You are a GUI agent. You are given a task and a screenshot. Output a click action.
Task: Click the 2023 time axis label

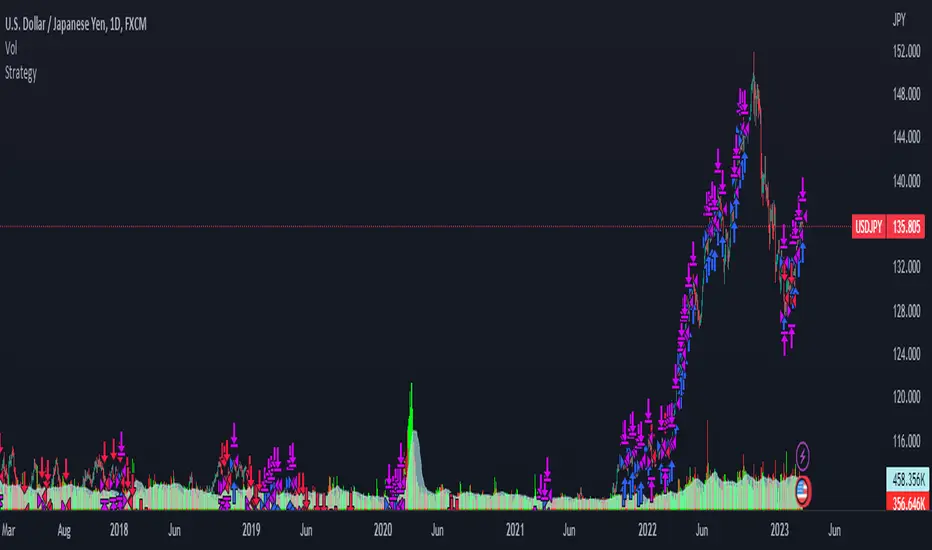[x=779, y=530]
